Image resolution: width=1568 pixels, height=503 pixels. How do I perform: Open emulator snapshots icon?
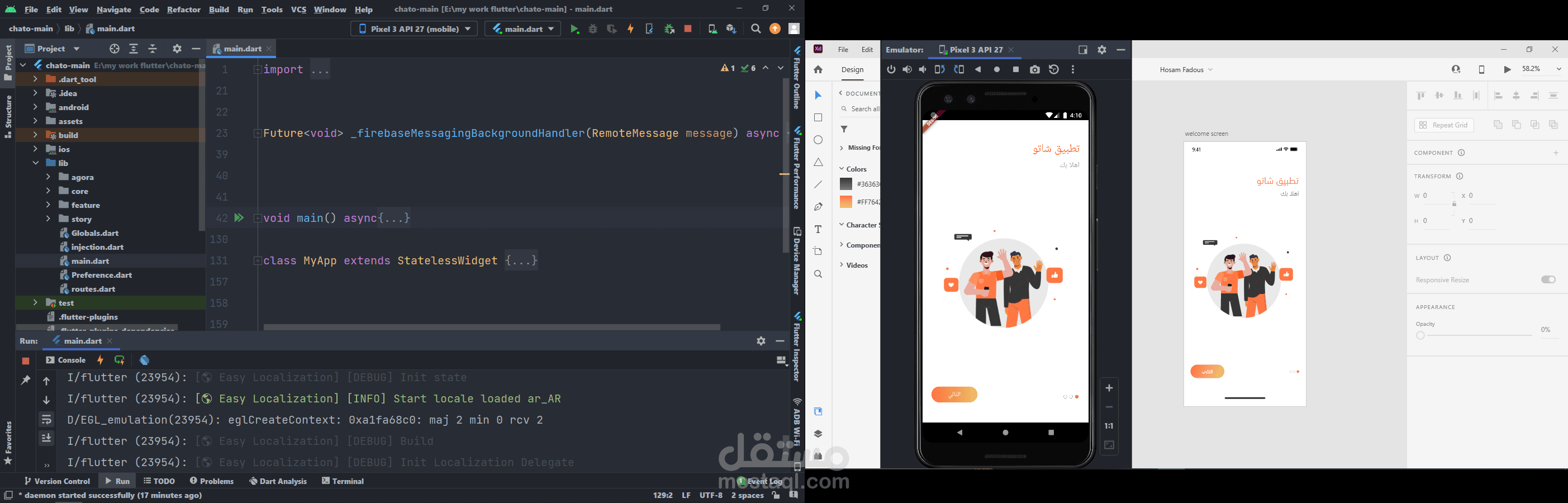coord(1054,69)
